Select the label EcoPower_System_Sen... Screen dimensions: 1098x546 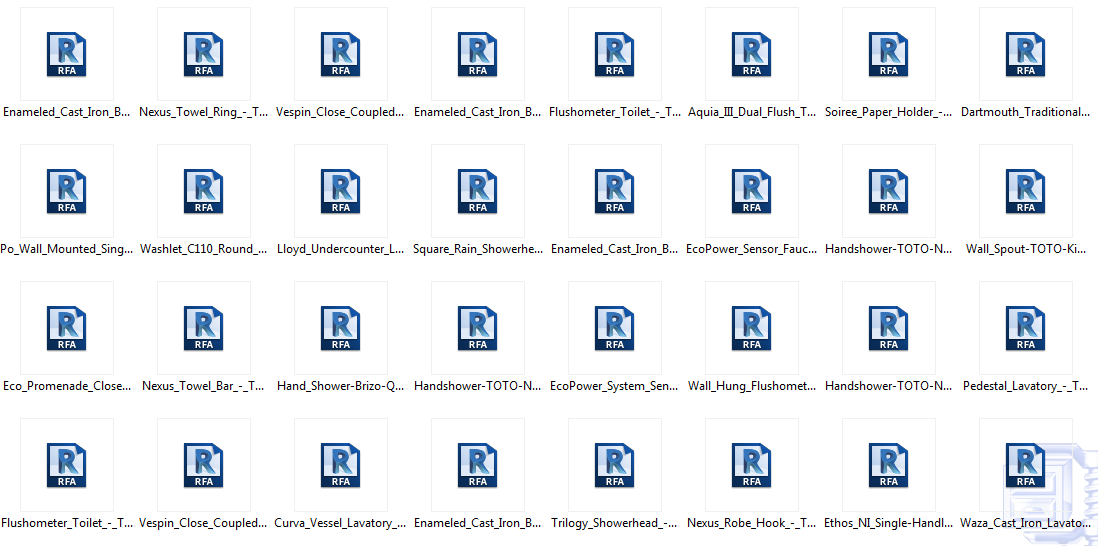click(x=614, y=386)
